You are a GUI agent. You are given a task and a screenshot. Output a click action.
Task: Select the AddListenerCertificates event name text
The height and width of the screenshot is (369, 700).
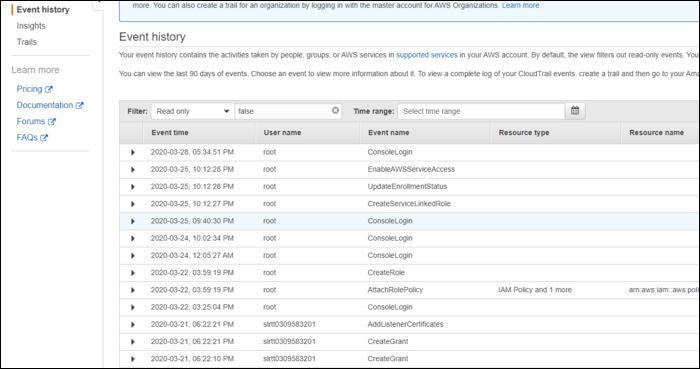(405, 324)
